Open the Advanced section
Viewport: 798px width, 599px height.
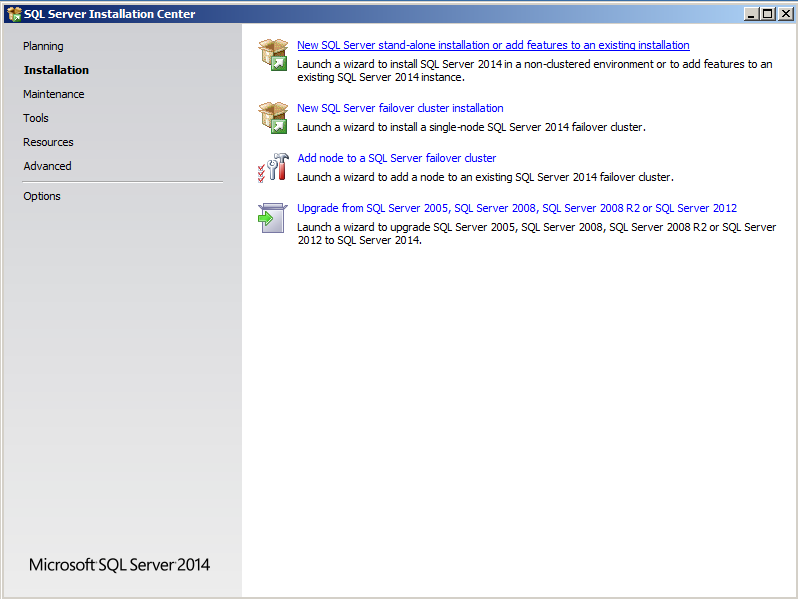(47, 166)
